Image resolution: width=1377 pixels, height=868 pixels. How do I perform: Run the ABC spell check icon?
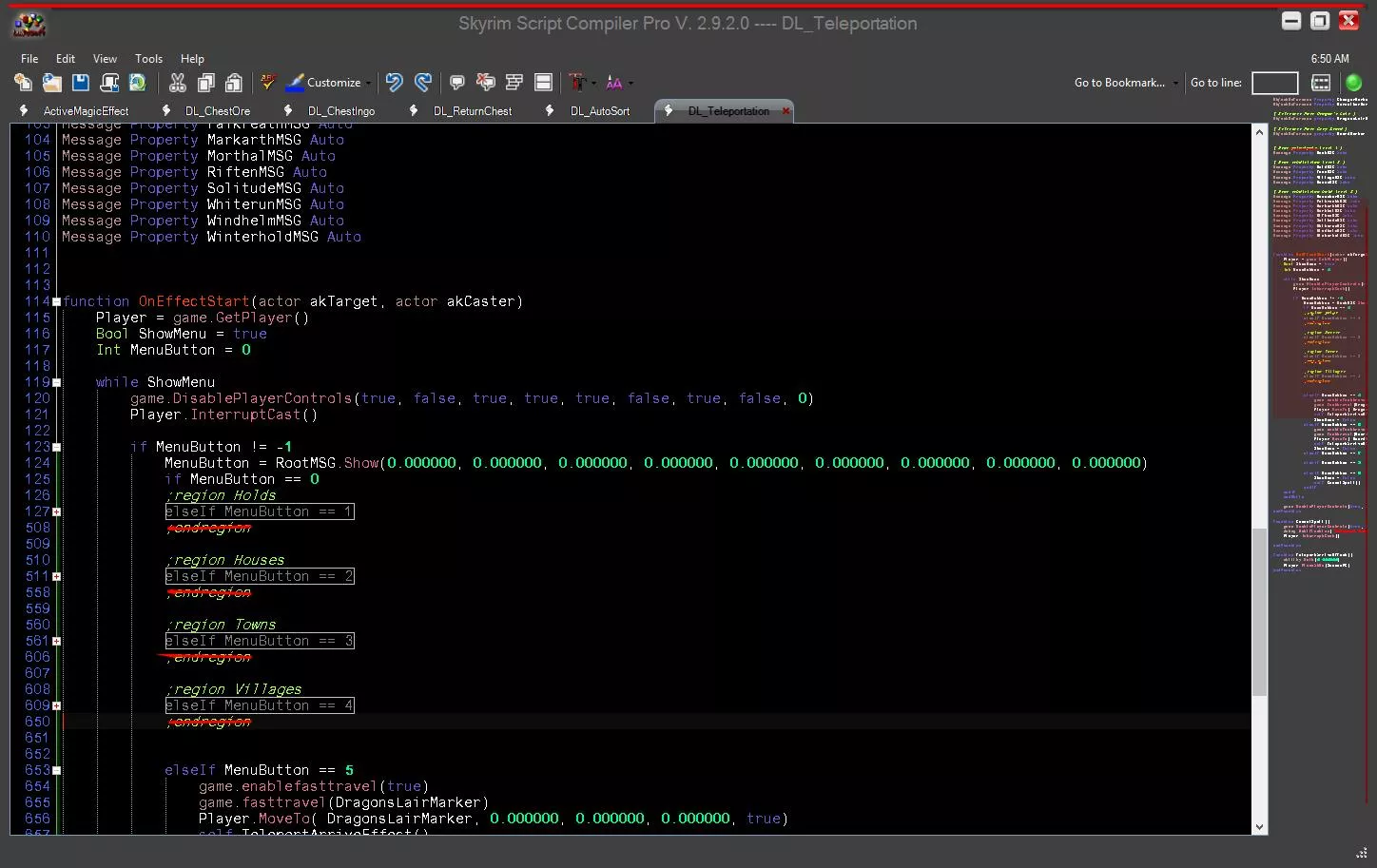pyautogui.click(x=268, y=83)
